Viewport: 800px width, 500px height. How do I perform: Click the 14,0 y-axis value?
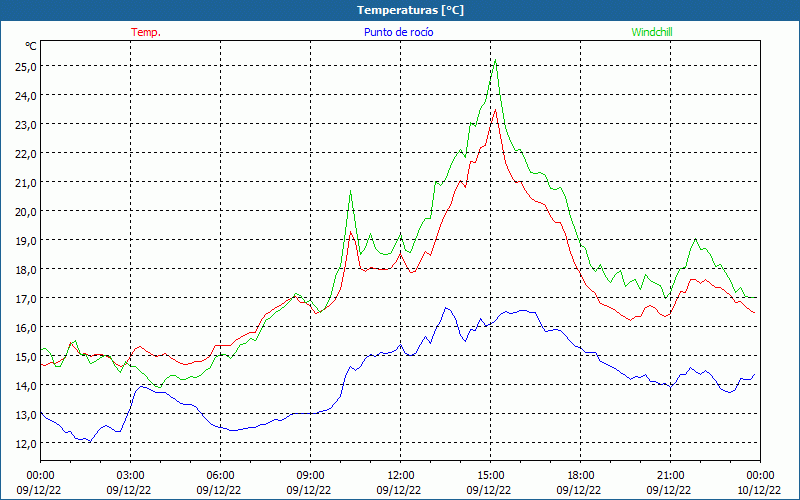pos(26,386)
